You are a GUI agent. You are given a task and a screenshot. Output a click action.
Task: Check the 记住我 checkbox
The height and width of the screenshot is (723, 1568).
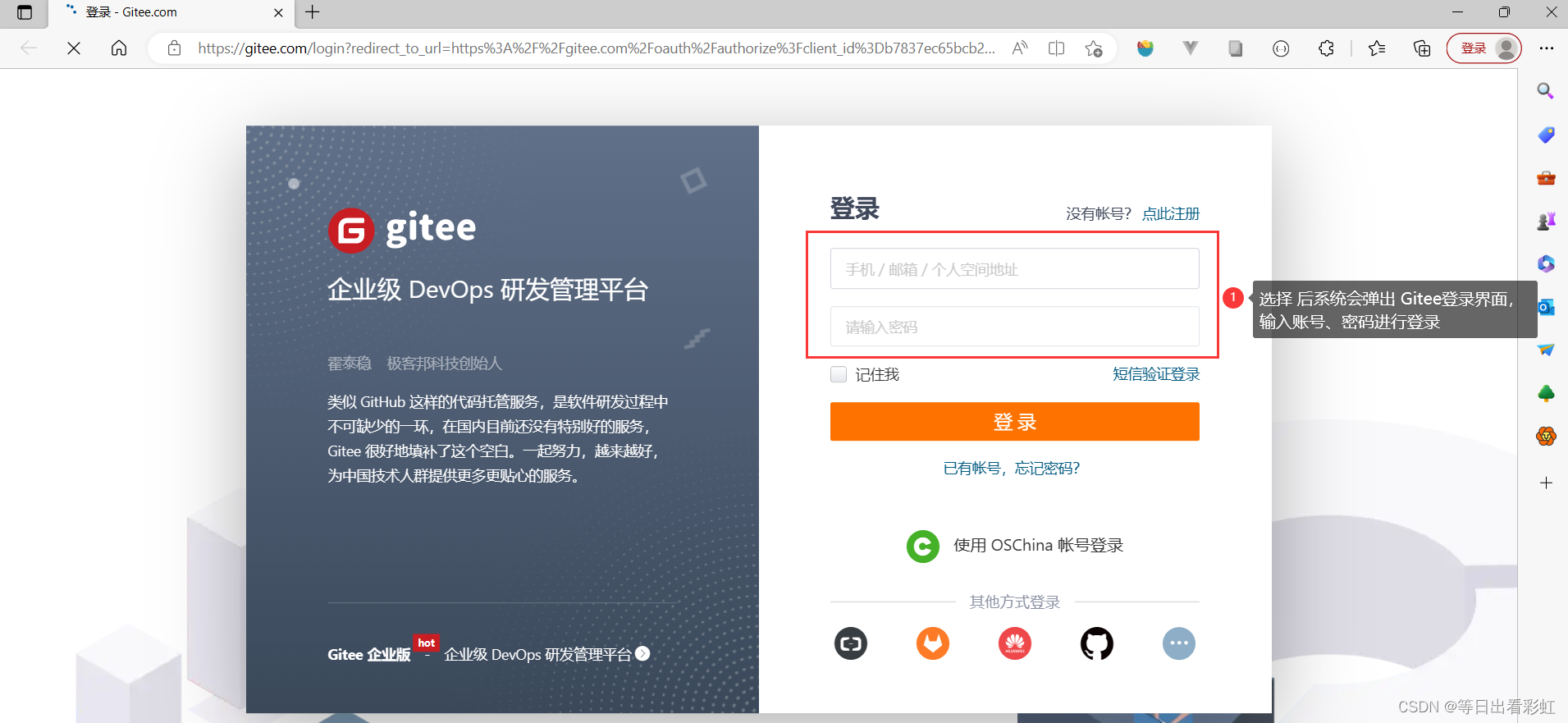[x=839, y=374]
